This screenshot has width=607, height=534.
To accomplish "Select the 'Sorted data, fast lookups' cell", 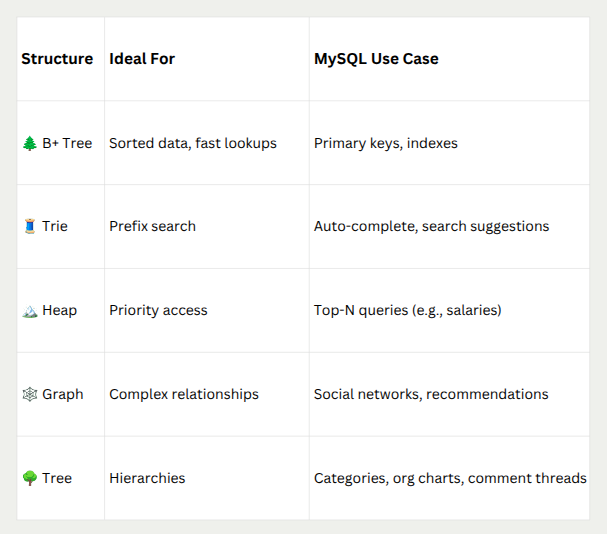I will click(193, 143).
